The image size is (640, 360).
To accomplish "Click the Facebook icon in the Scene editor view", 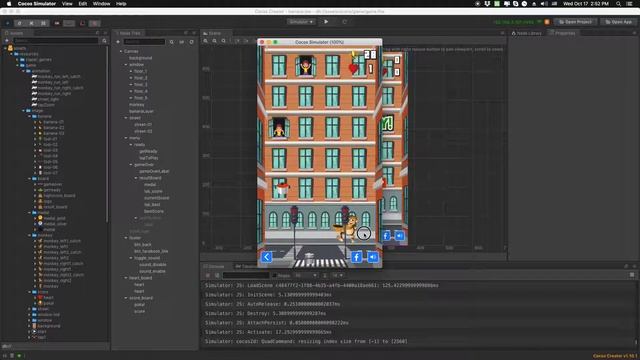I will coord(386,236).
